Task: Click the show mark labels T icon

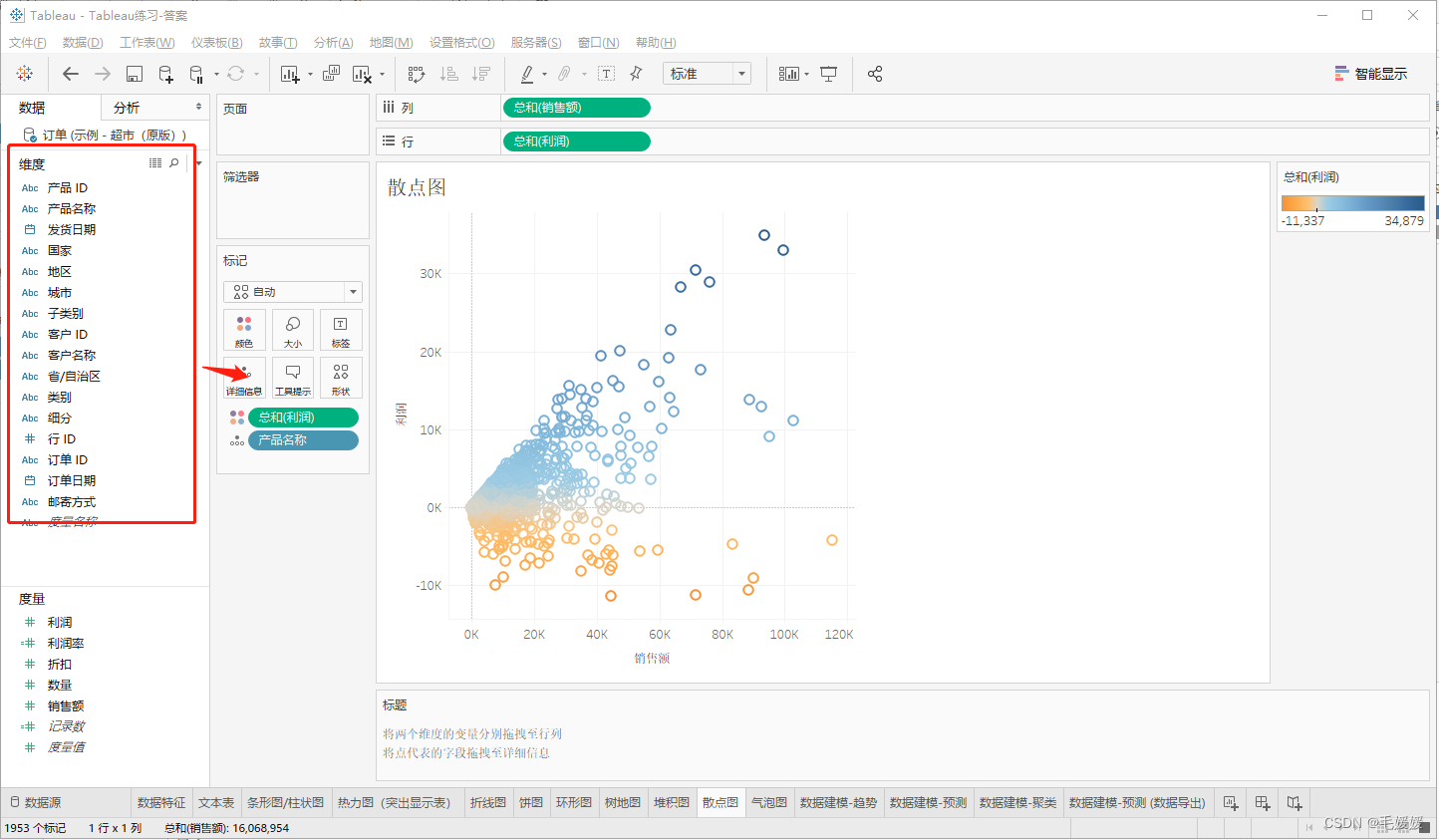Action: pos(606,74)
